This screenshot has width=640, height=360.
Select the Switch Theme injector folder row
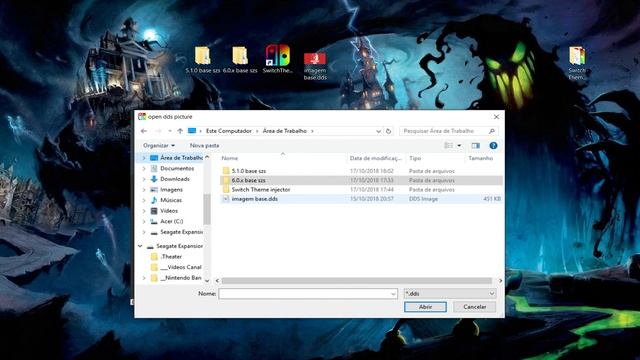[361, 189]
